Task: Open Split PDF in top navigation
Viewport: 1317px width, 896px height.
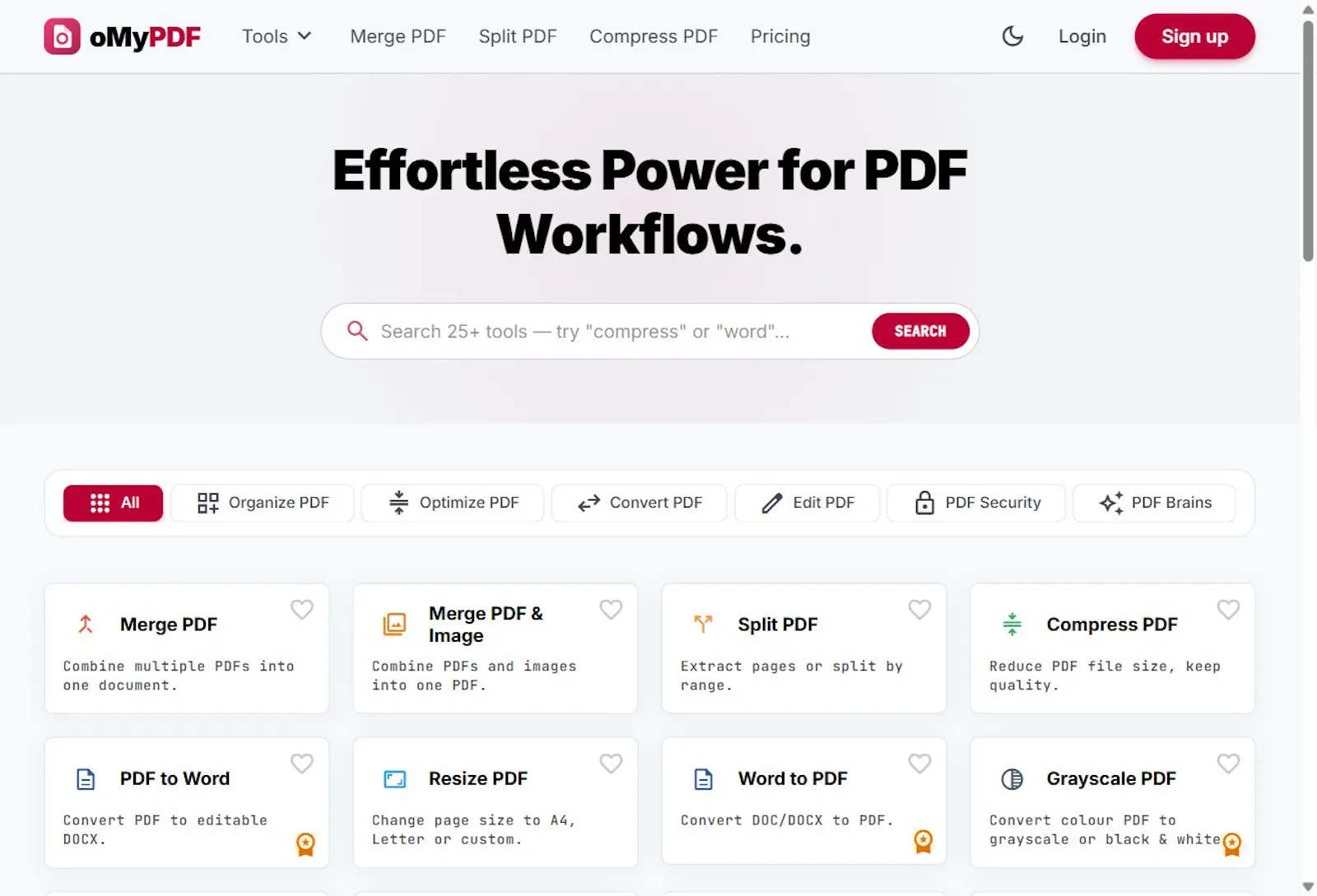Action: point(518,36)
